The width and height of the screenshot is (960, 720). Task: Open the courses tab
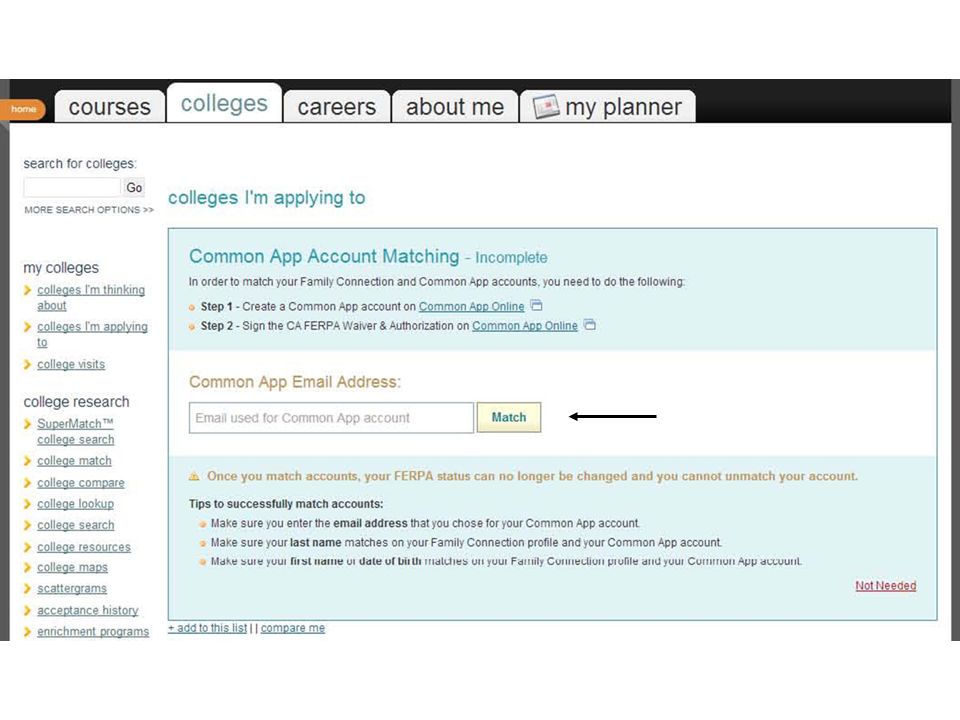[110, 107]
